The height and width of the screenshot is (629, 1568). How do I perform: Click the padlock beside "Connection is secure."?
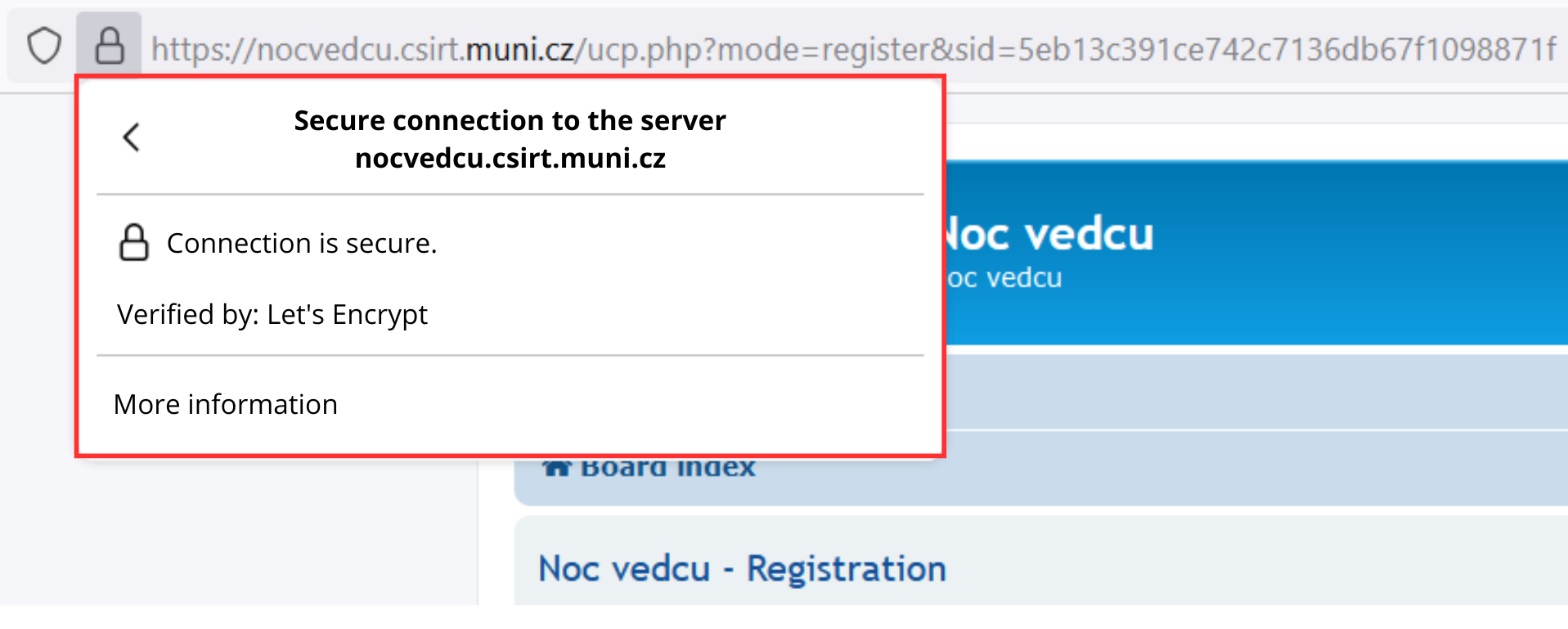(x=134, y=243)
